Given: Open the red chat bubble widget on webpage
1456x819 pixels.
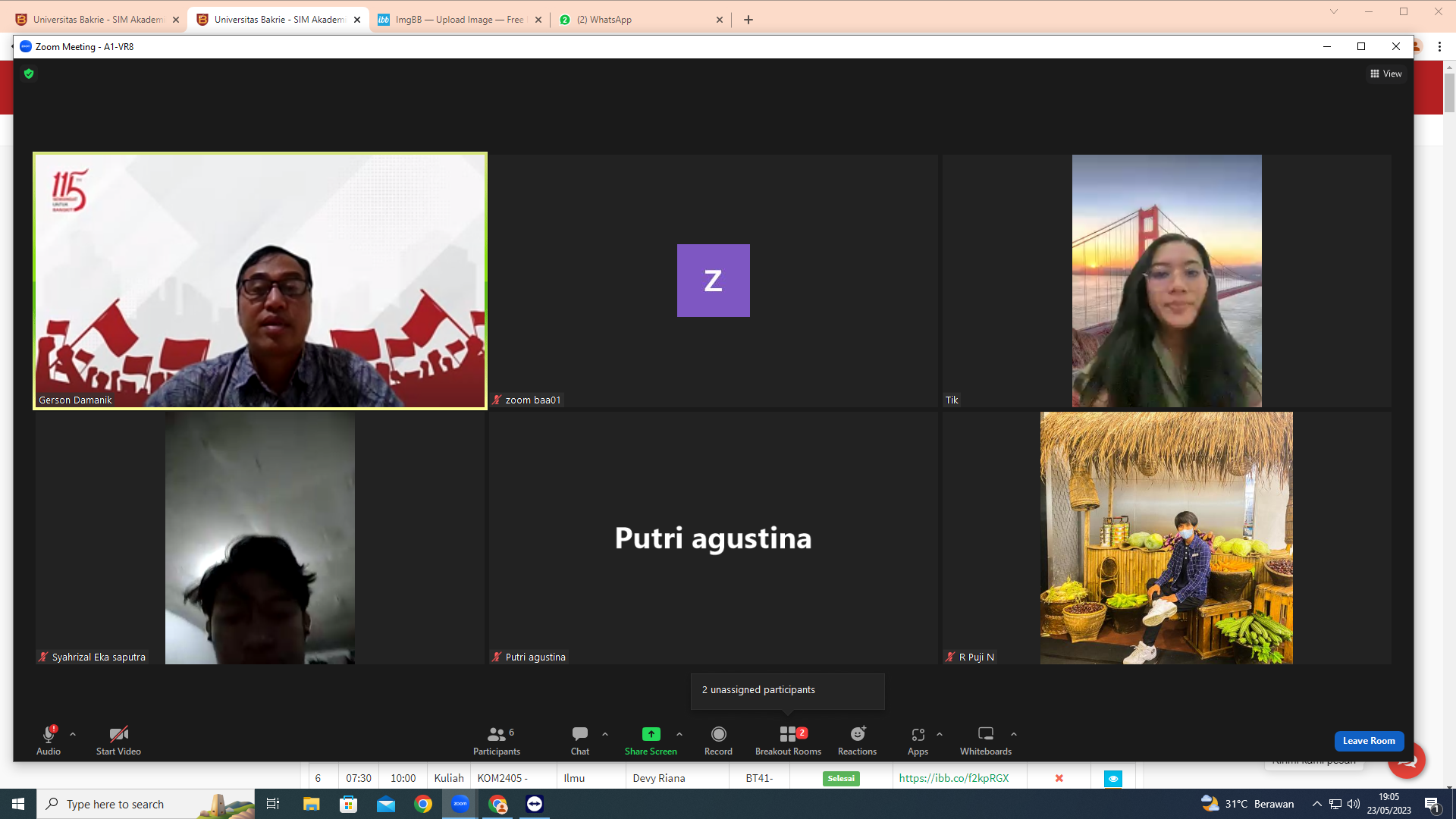Looking at the screenshot, I should point(1407,761).
